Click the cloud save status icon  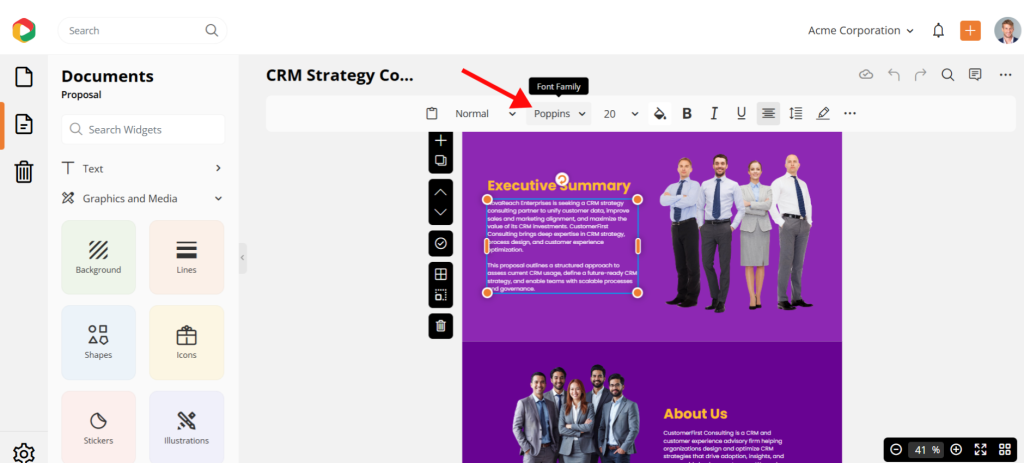tap(866, 74)
